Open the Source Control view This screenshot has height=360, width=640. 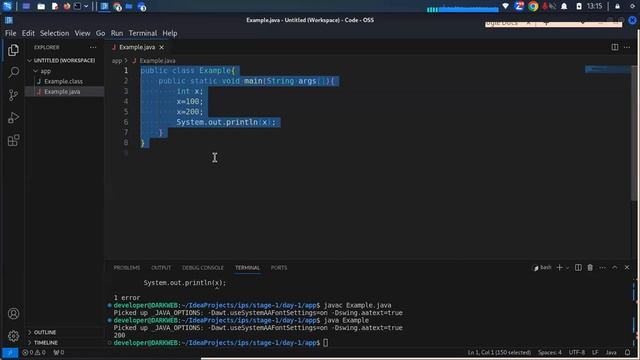pyautogui.click(x=13, y=95)
